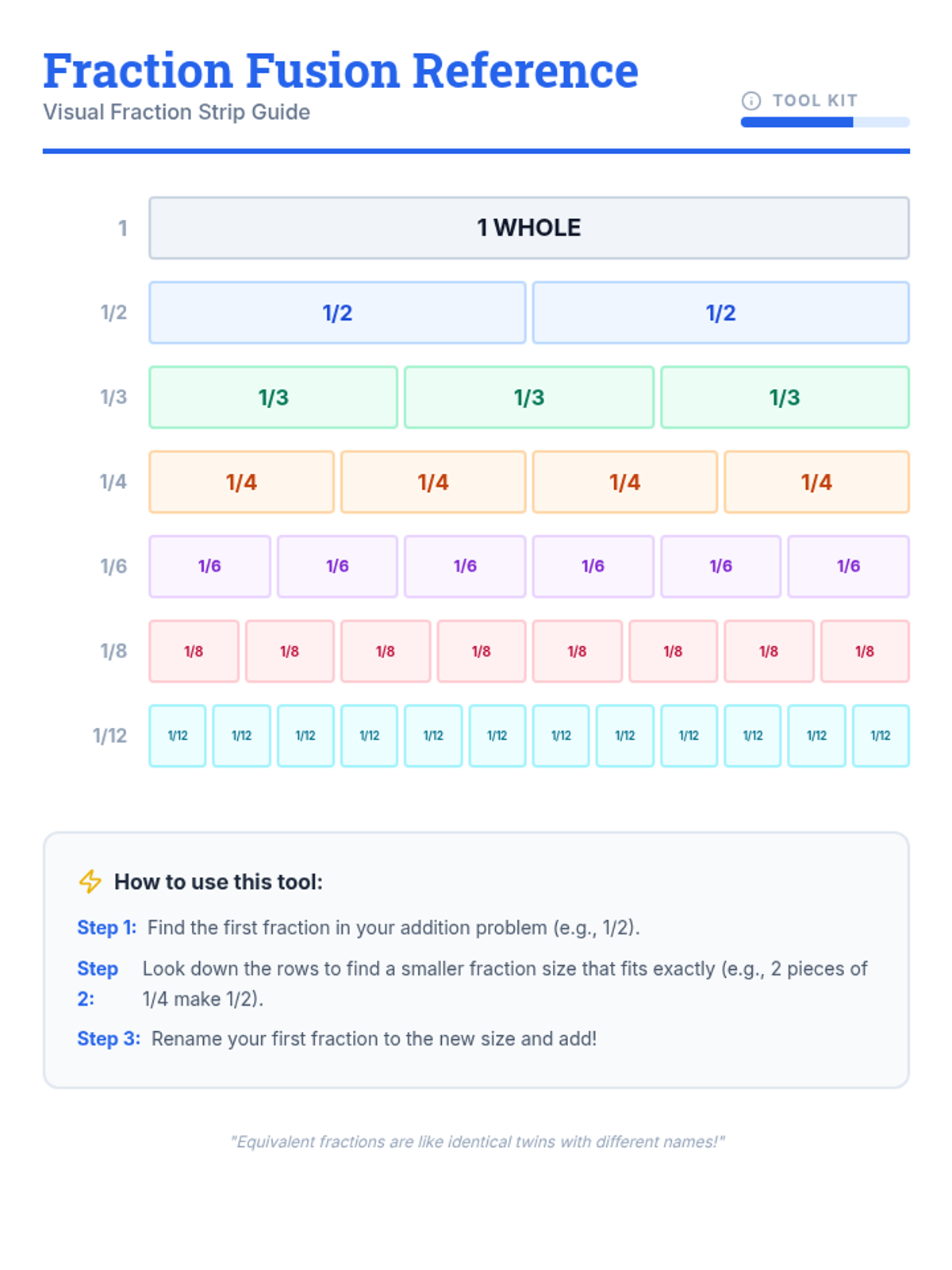The width and height of the screenshot is (952, 1270).
Task: Click the equivalent fractions quote
Action: pyautogui.click(x=477, y=1141)
